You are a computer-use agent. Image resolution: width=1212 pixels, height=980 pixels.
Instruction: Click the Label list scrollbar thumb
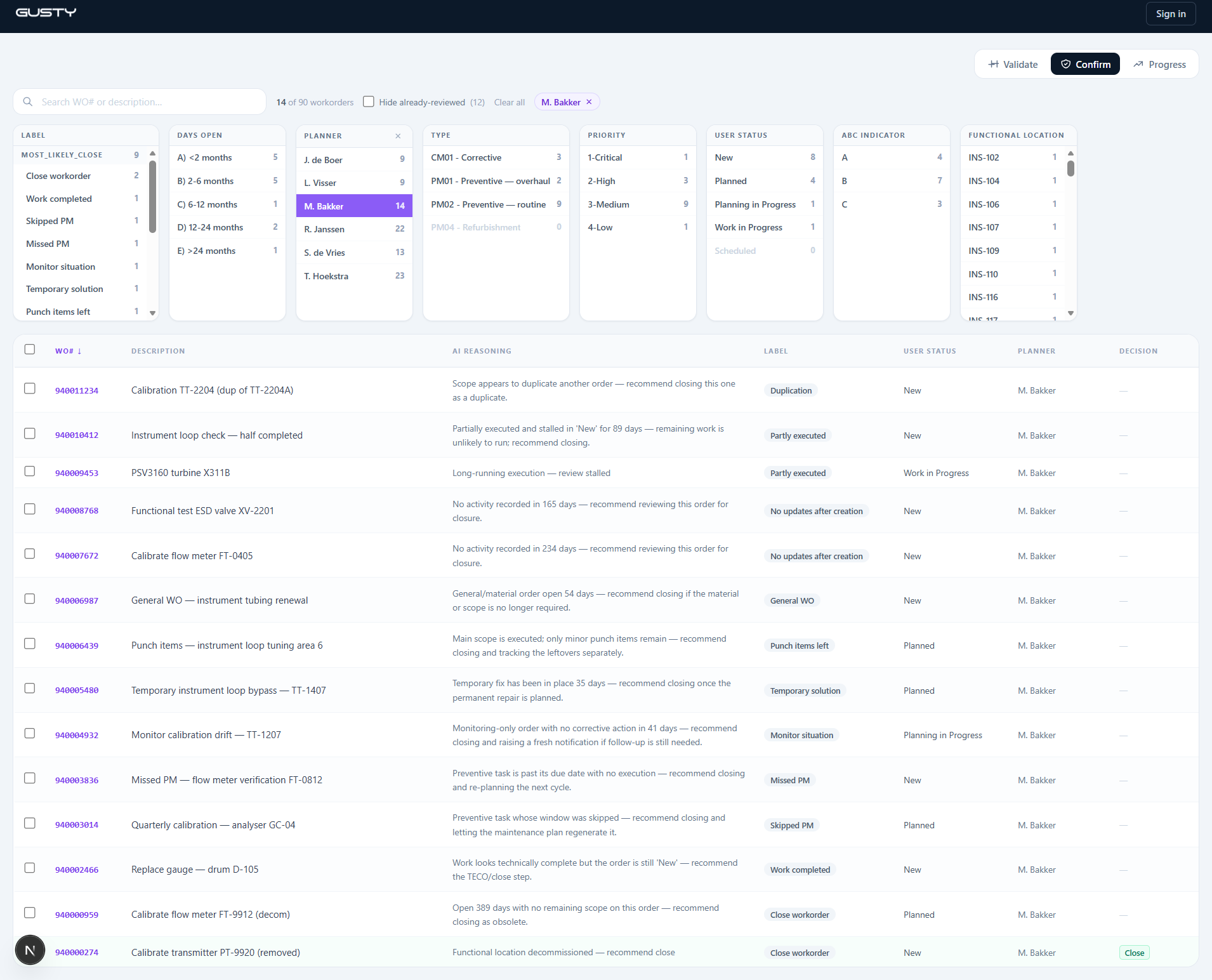pos(152,197)
